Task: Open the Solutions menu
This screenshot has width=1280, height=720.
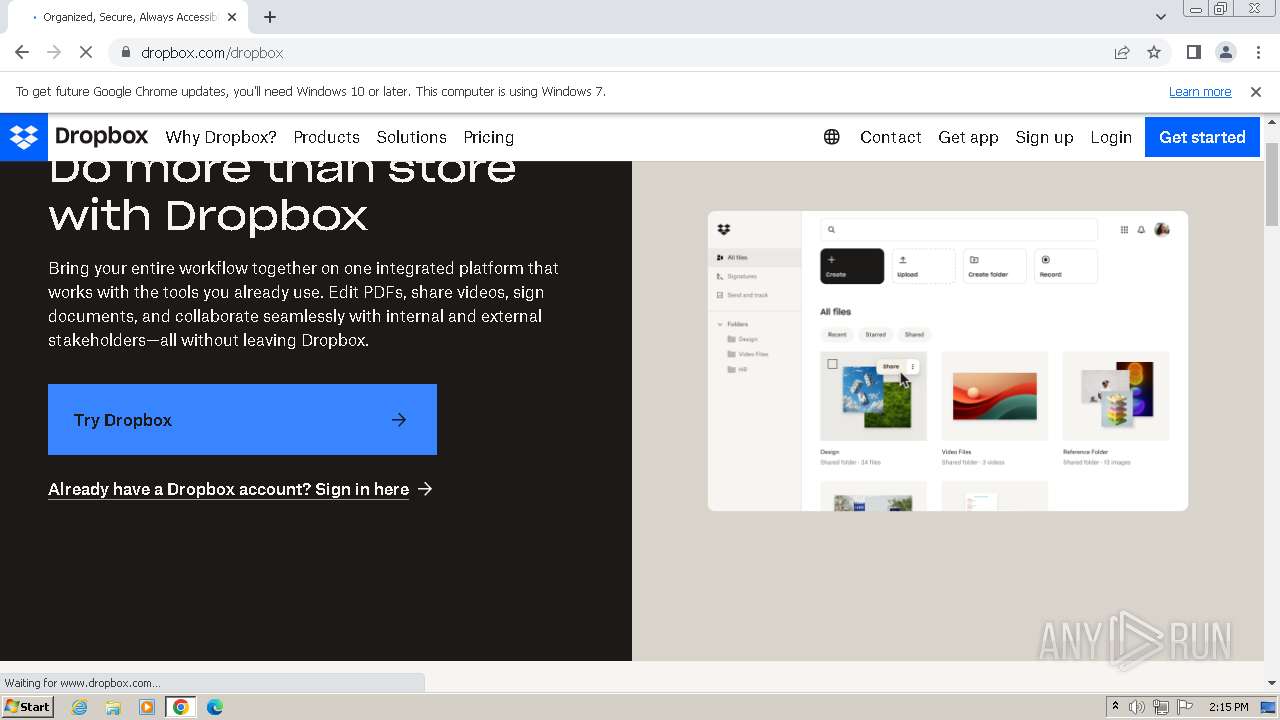Action: click(411, 137)
